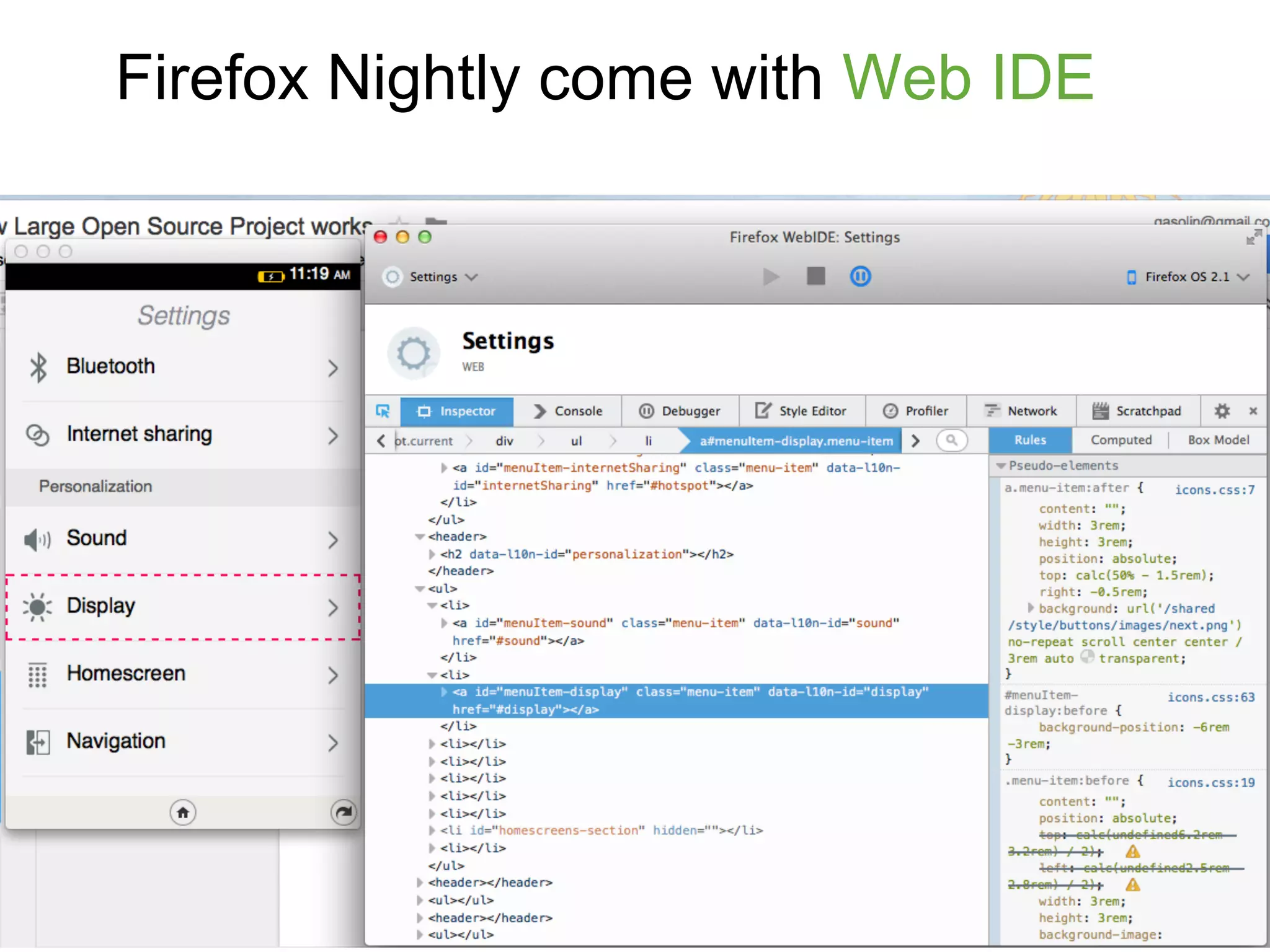The width and height of the screenshot is (1270, 952).
Task: Open toolbox options gear icon
Action: [x=1222, y=411]
